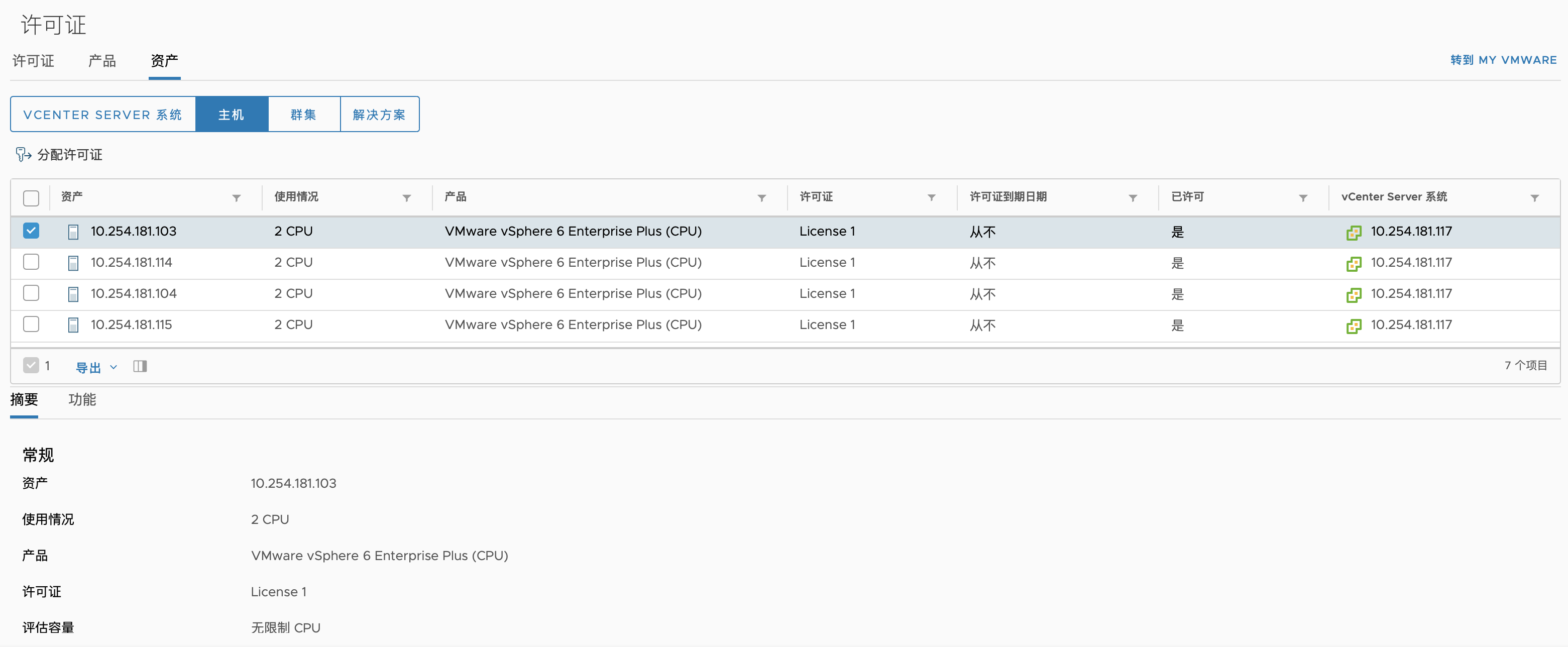Click 7 个项目 item count
Screen dimensions: 1568x647
pyautogui.click(x=1526, y=365)
